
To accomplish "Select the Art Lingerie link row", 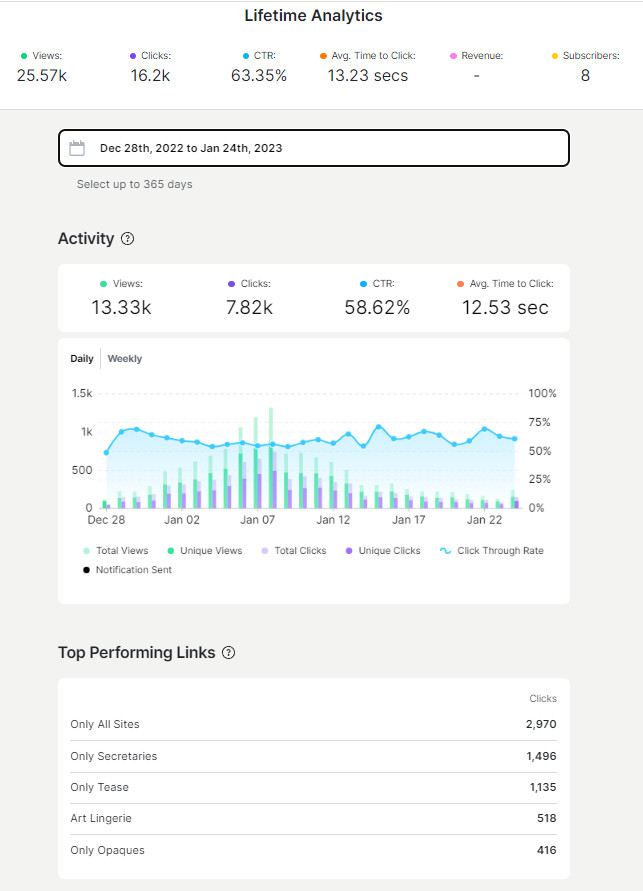I will [x=101, y=818].
